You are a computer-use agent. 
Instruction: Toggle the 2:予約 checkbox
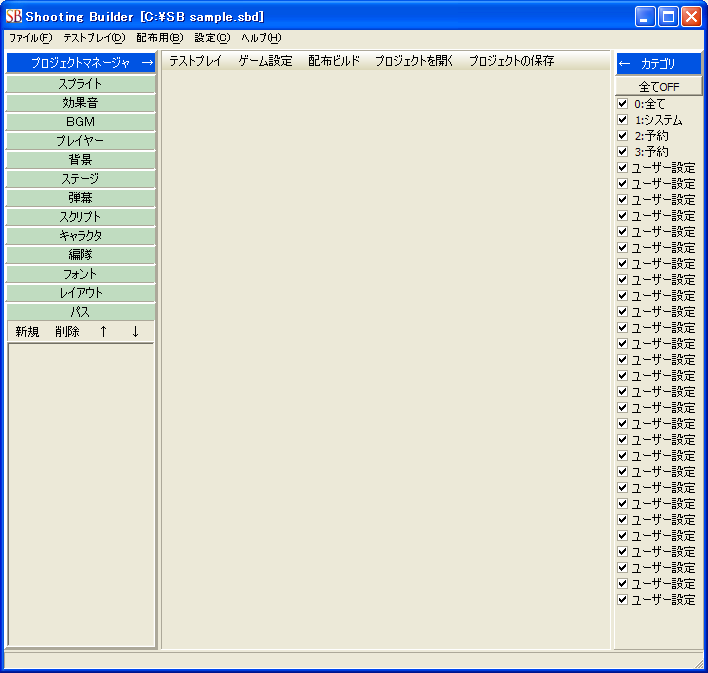623,136
